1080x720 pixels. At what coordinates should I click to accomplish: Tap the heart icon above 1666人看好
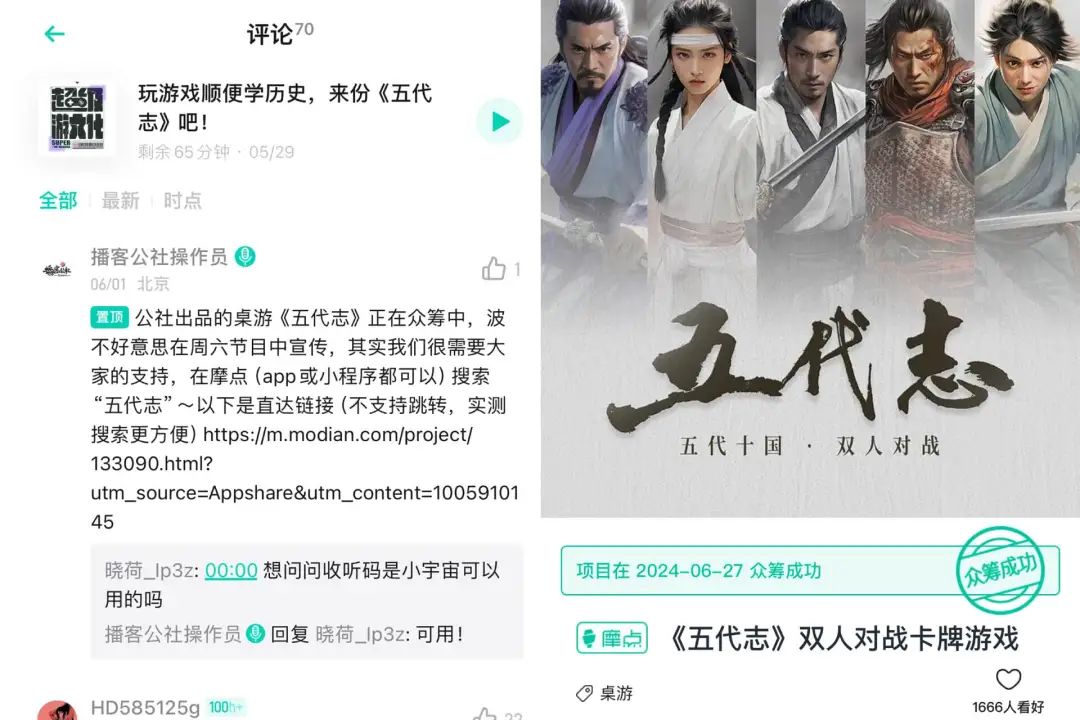(1008, 679)
